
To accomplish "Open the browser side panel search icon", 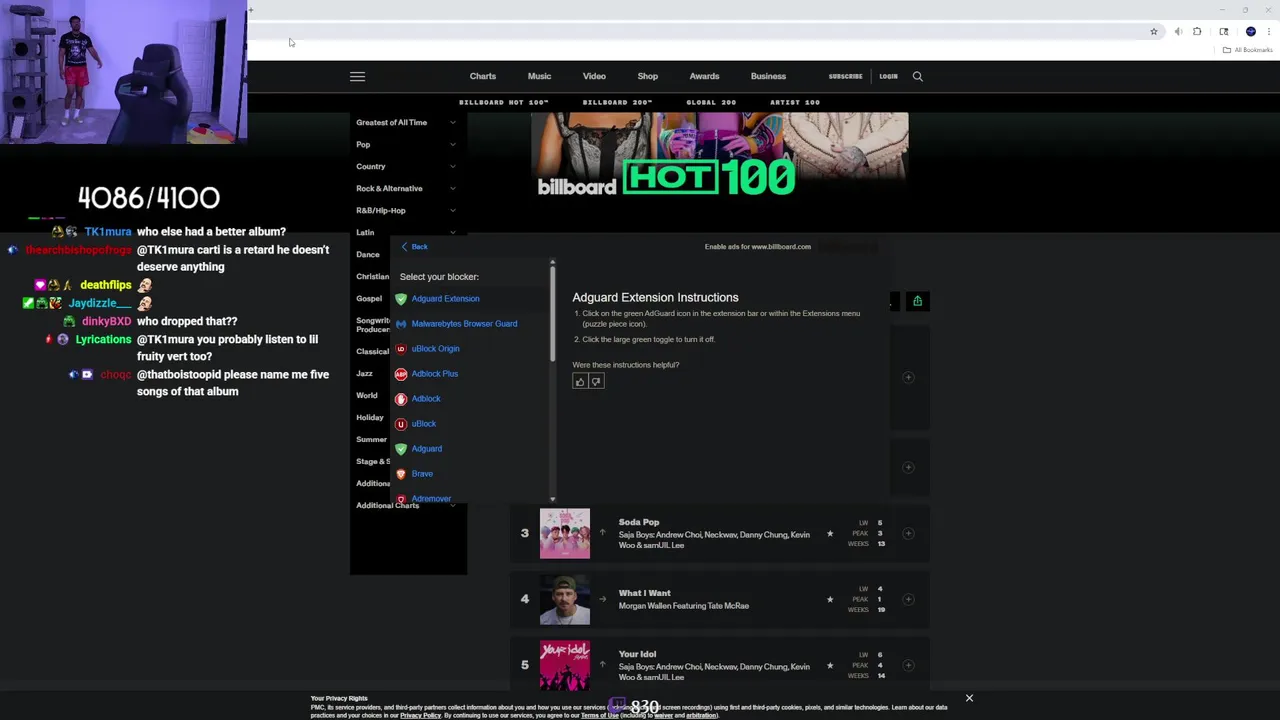I will coord(1224,32).
